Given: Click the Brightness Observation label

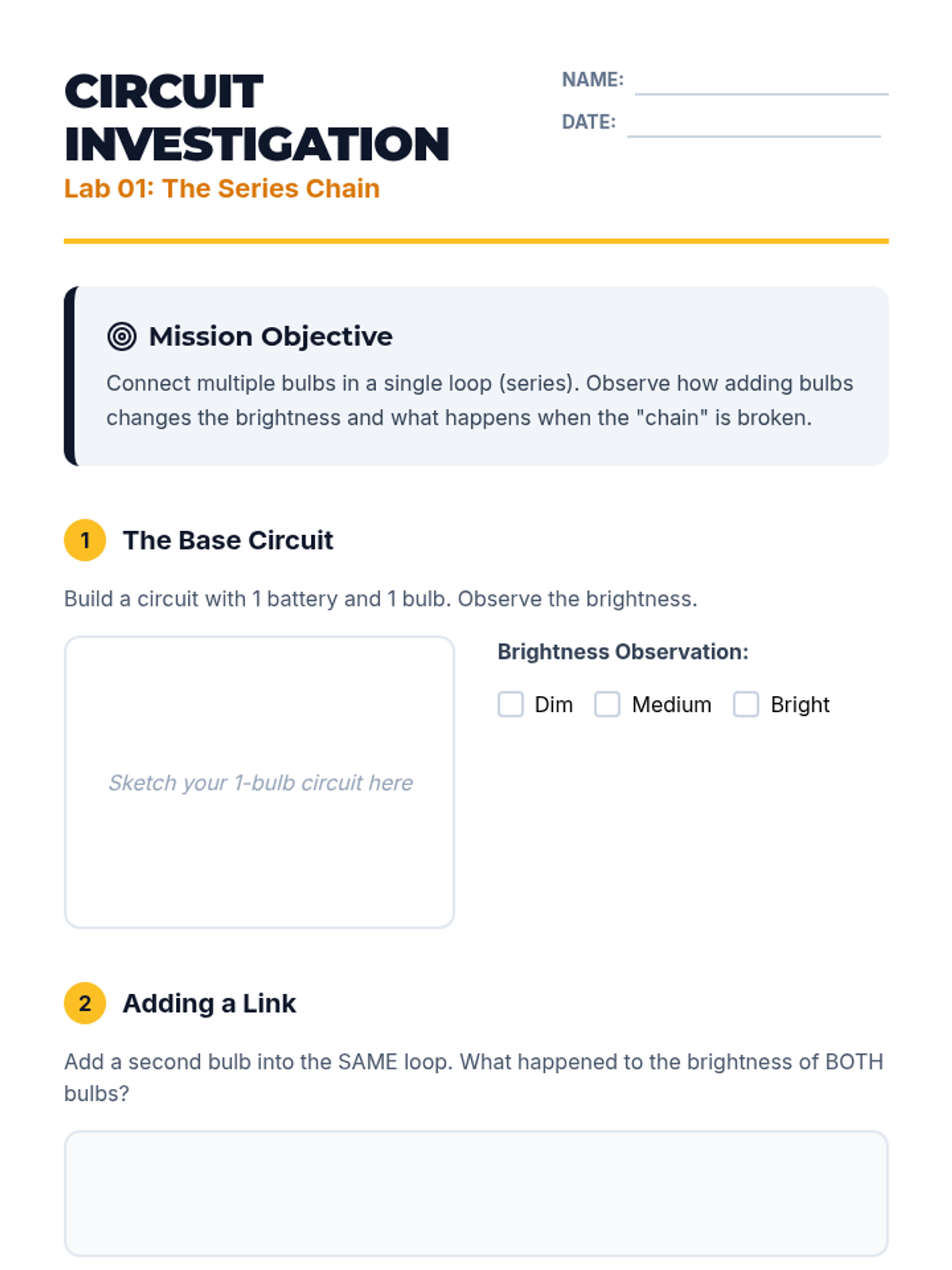Looking at the screenshot, I should tap(623, 652).
